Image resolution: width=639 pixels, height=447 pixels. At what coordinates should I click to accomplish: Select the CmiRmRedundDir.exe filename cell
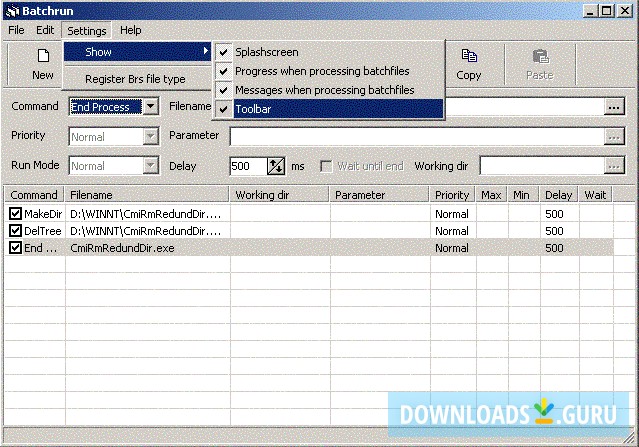[122, 248]
